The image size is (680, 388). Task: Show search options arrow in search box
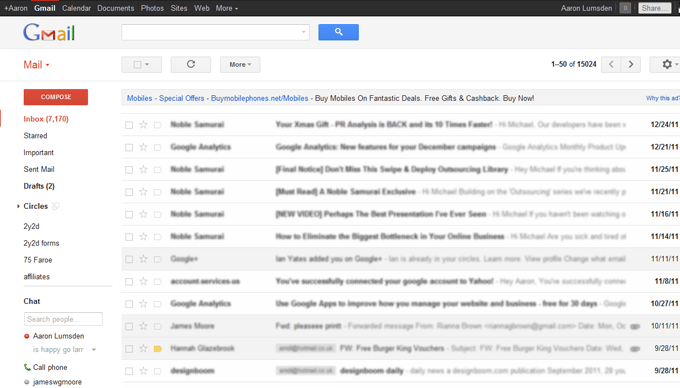point(303,32)
